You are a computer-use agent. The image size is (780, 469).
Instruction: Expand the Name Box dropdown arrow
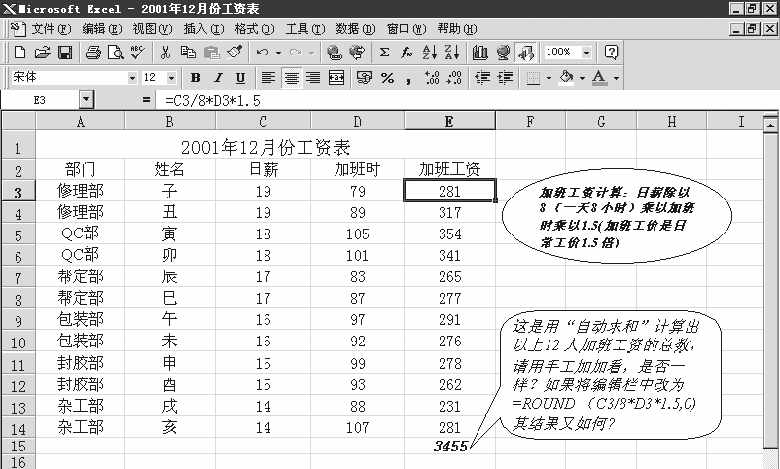(87, 100)
